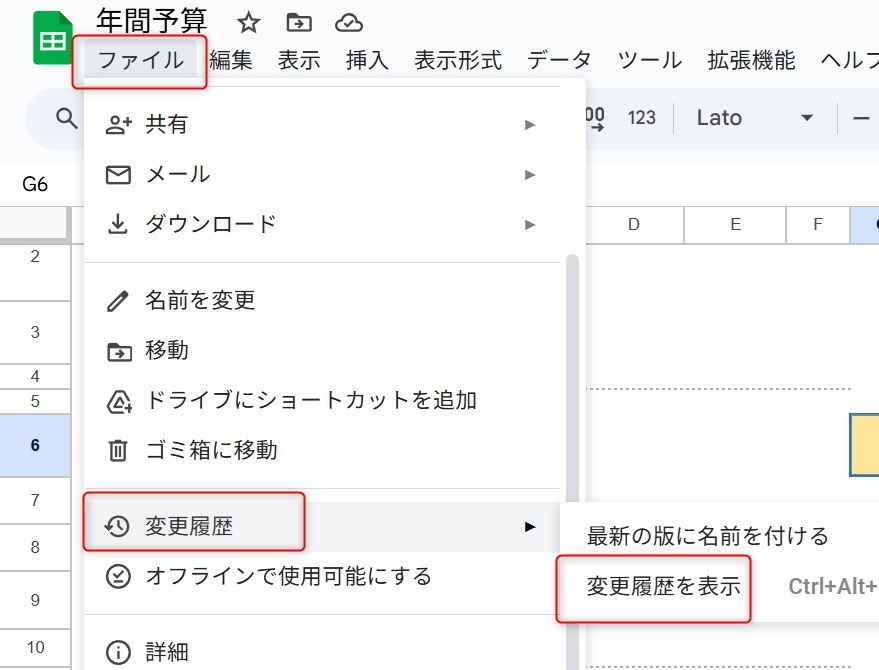Choose 変更履歴を表示
This screenshot has height=670, width=879.
click(720, 586)
